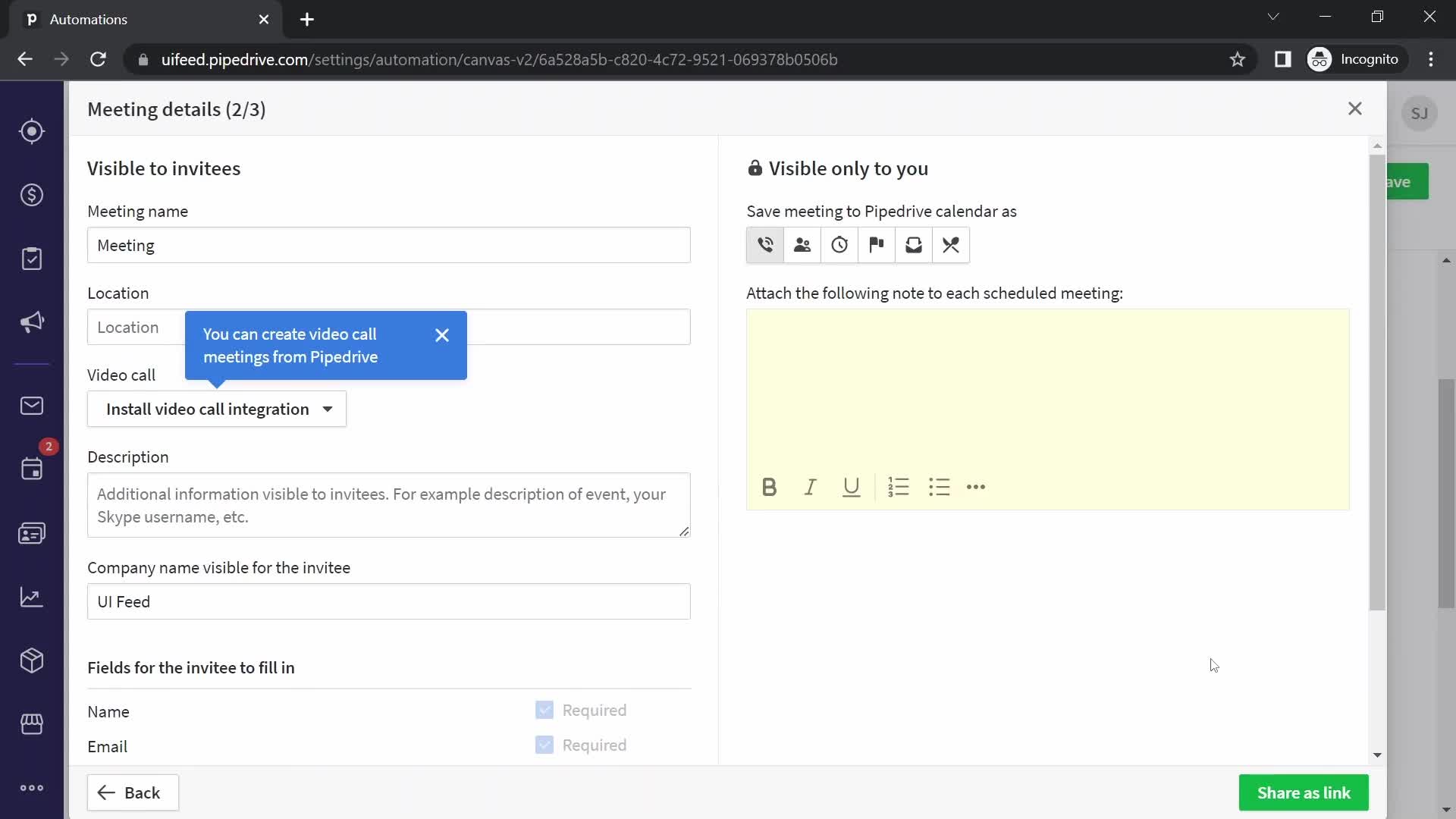Image resolution: width=1456 pixels, height=819 pixels.
Task: Select the attendees/people icon for calendar
Action: pos(802,245)
